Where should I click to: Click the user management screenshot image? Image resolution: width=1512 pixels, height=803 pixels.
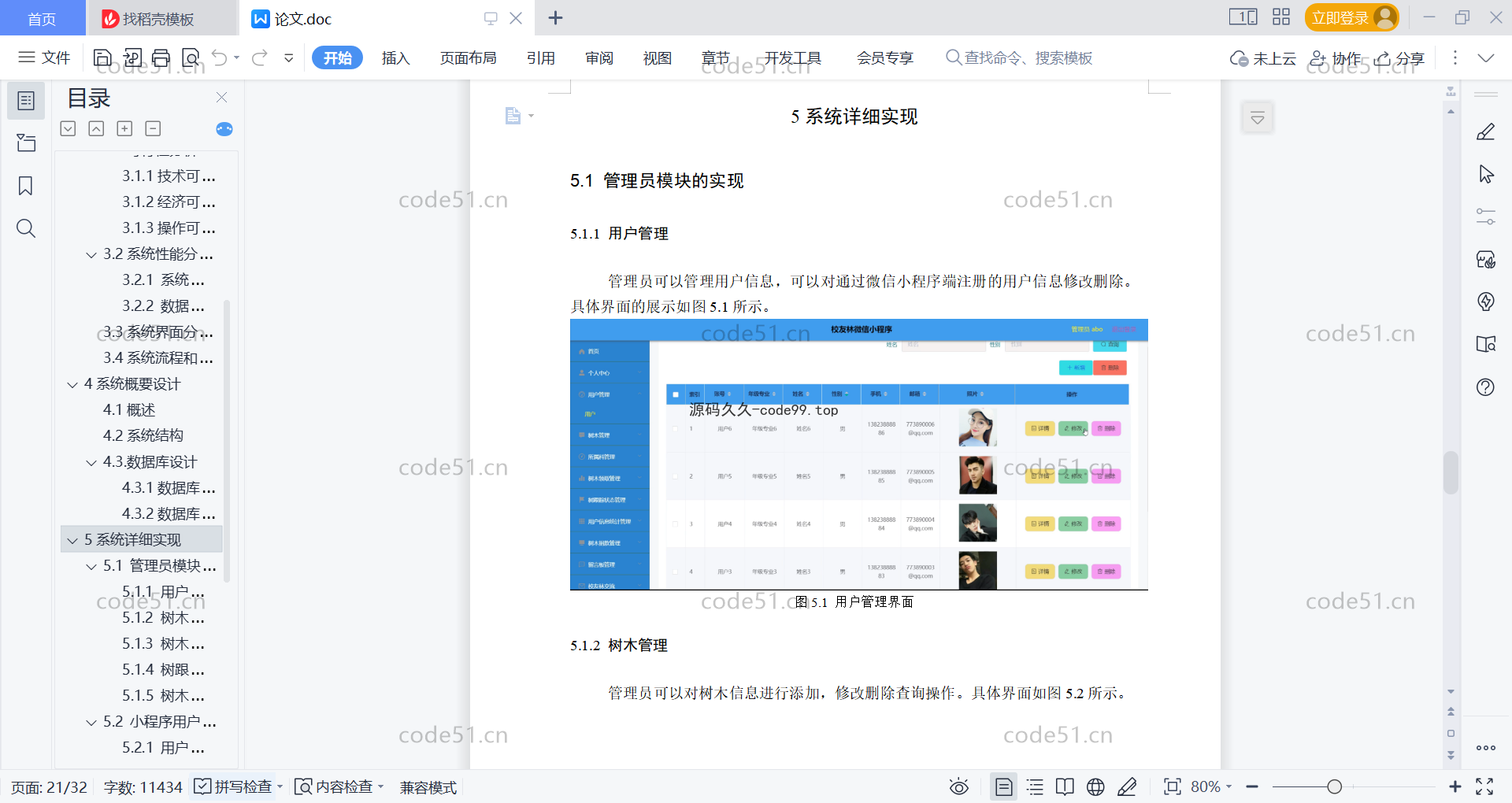858,454
